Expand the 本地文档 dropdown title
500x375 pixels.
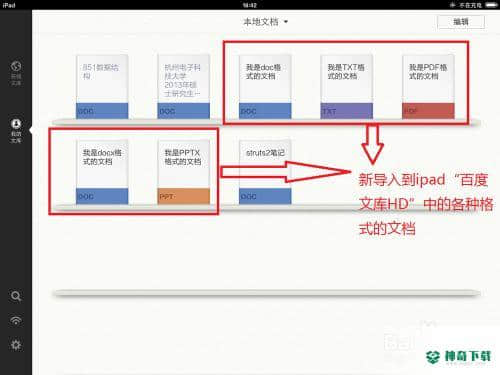coord(265,22)
